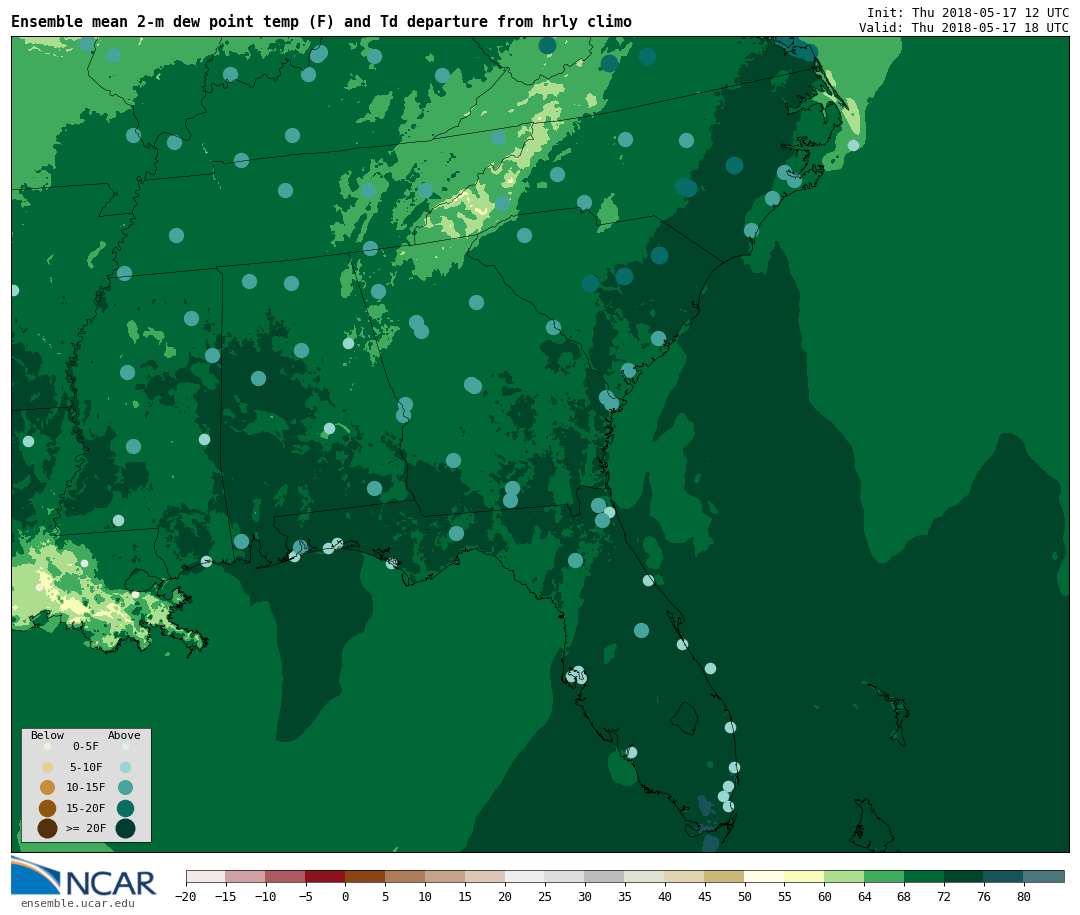Pick the 10 to 15 tan swatch
Image resolution: width=1080 pixels, height=915 pixels.
click(x=446, y=876)
